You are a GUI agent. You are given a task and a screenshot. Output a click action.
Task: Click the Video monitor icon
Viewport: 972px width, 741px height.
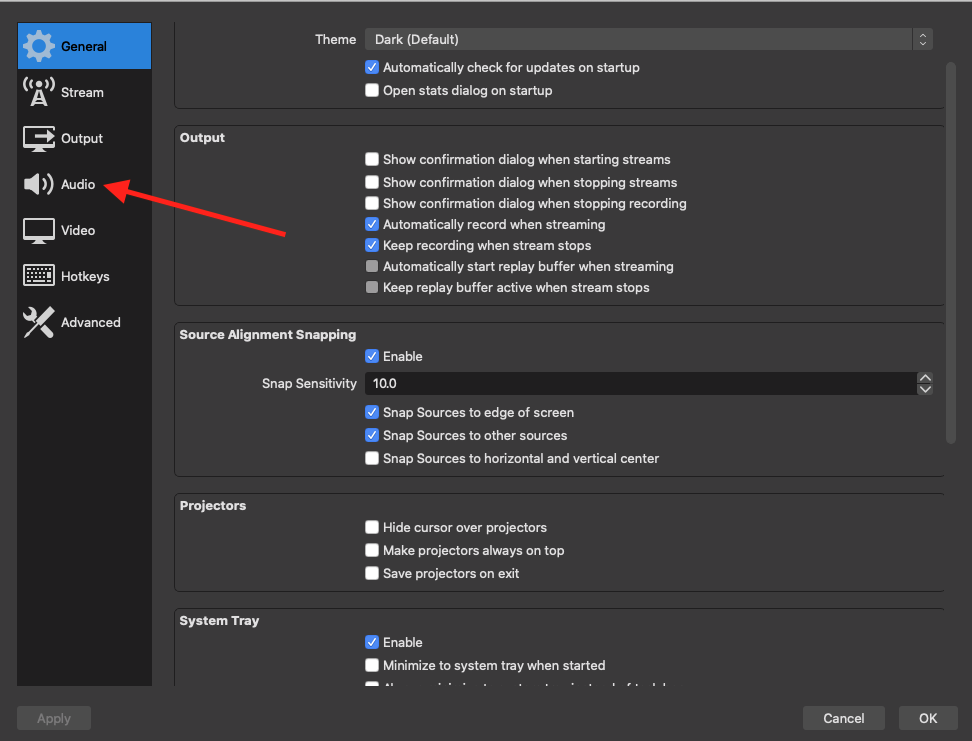coord(39,230)
